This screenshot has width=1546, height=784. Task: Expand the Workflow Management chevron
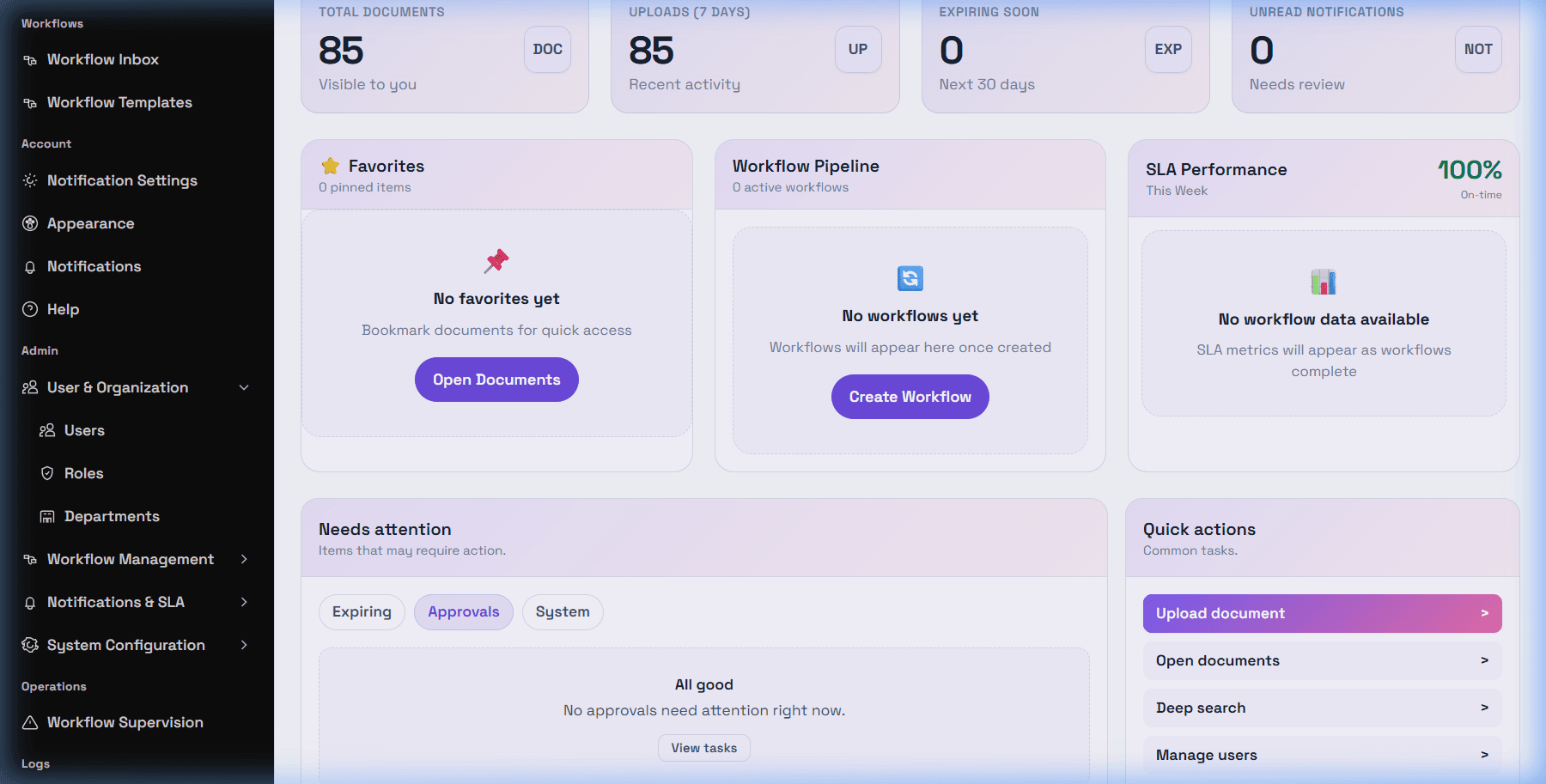[x=244, y=559]
